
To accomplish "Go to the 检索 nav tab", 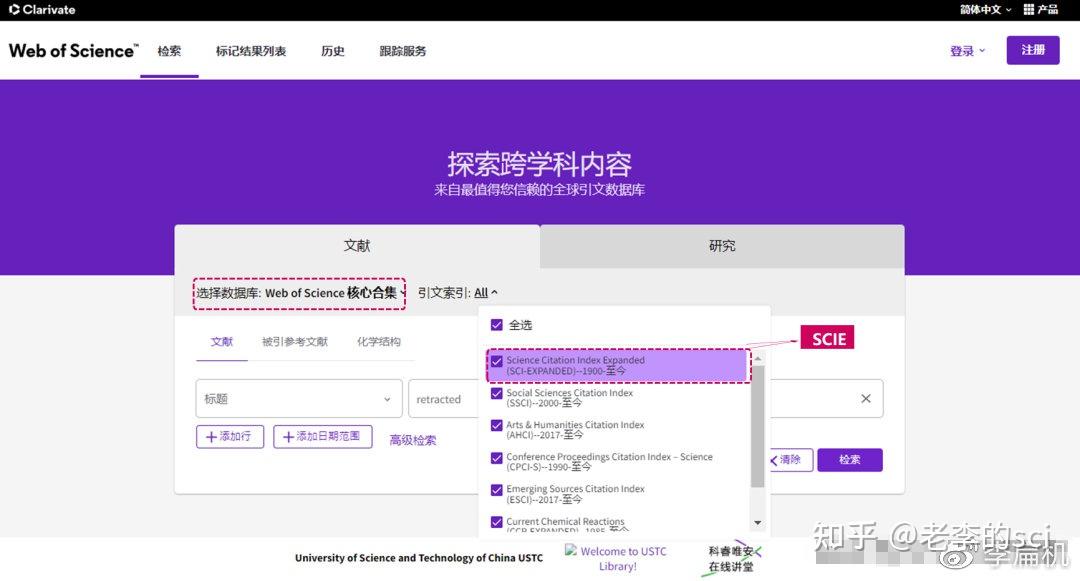I will tap(169, 51).
